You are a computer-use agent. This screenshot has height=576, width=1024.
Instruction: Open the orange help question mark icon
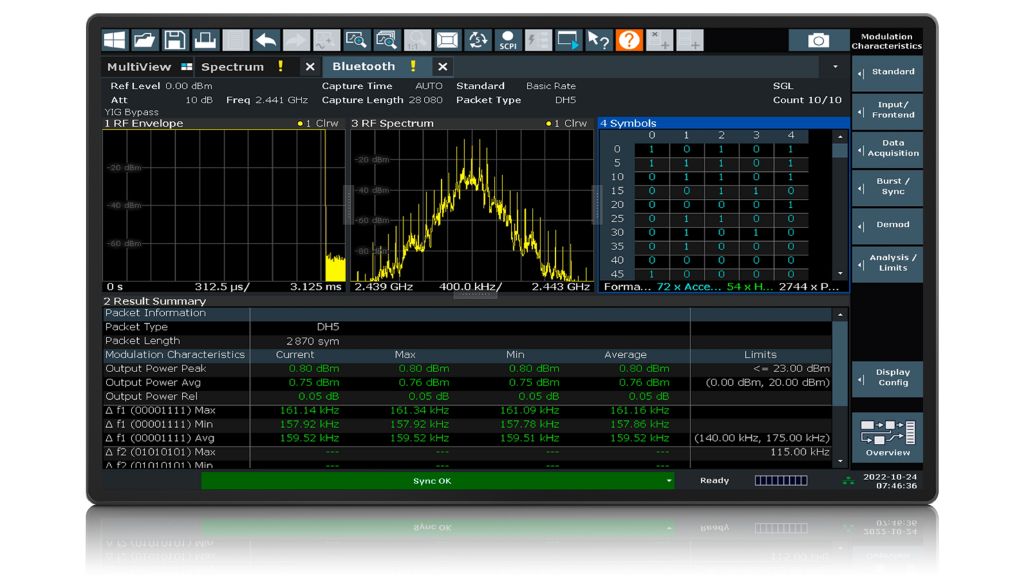(629, 40)
